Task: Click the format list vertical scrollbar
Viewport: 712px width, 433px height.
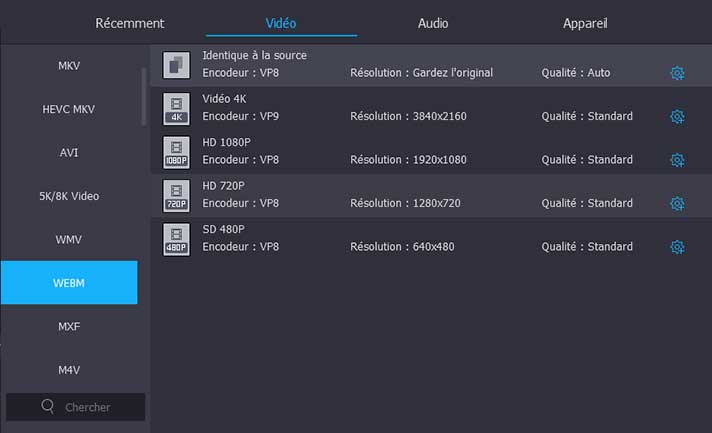Action: point(143,95)
